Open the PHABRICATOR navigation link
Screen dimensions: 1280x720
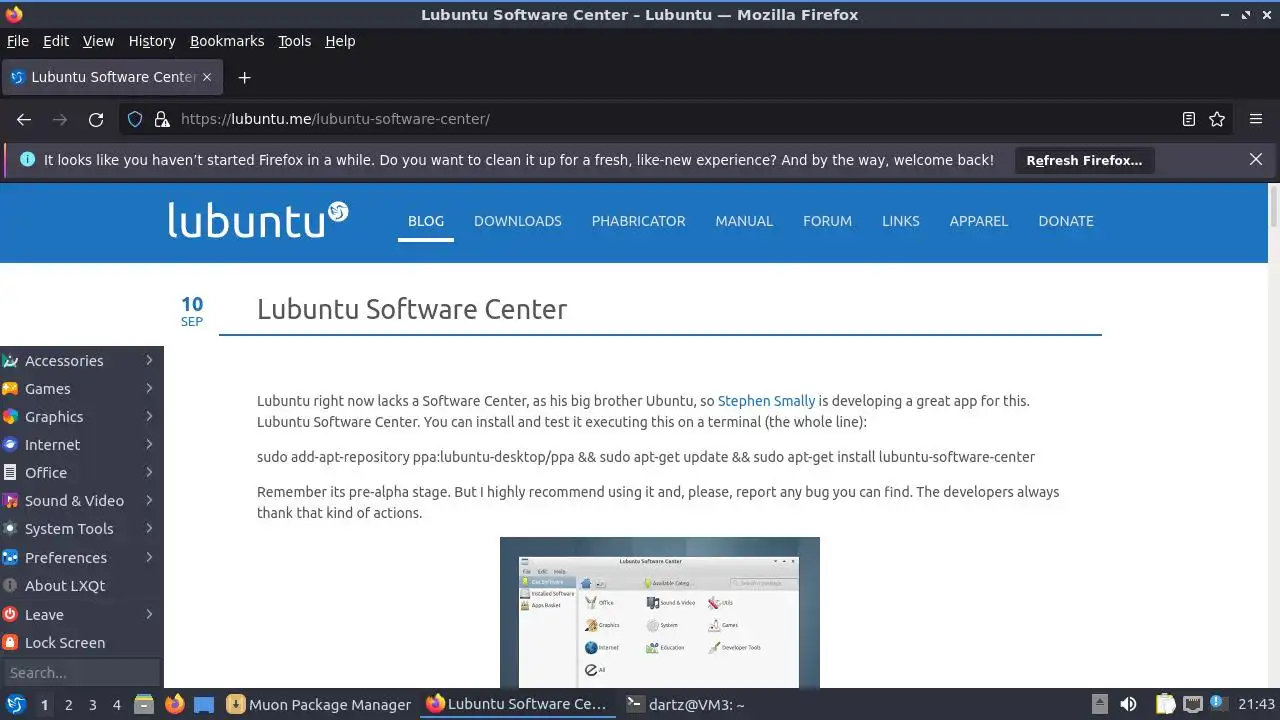638,221
